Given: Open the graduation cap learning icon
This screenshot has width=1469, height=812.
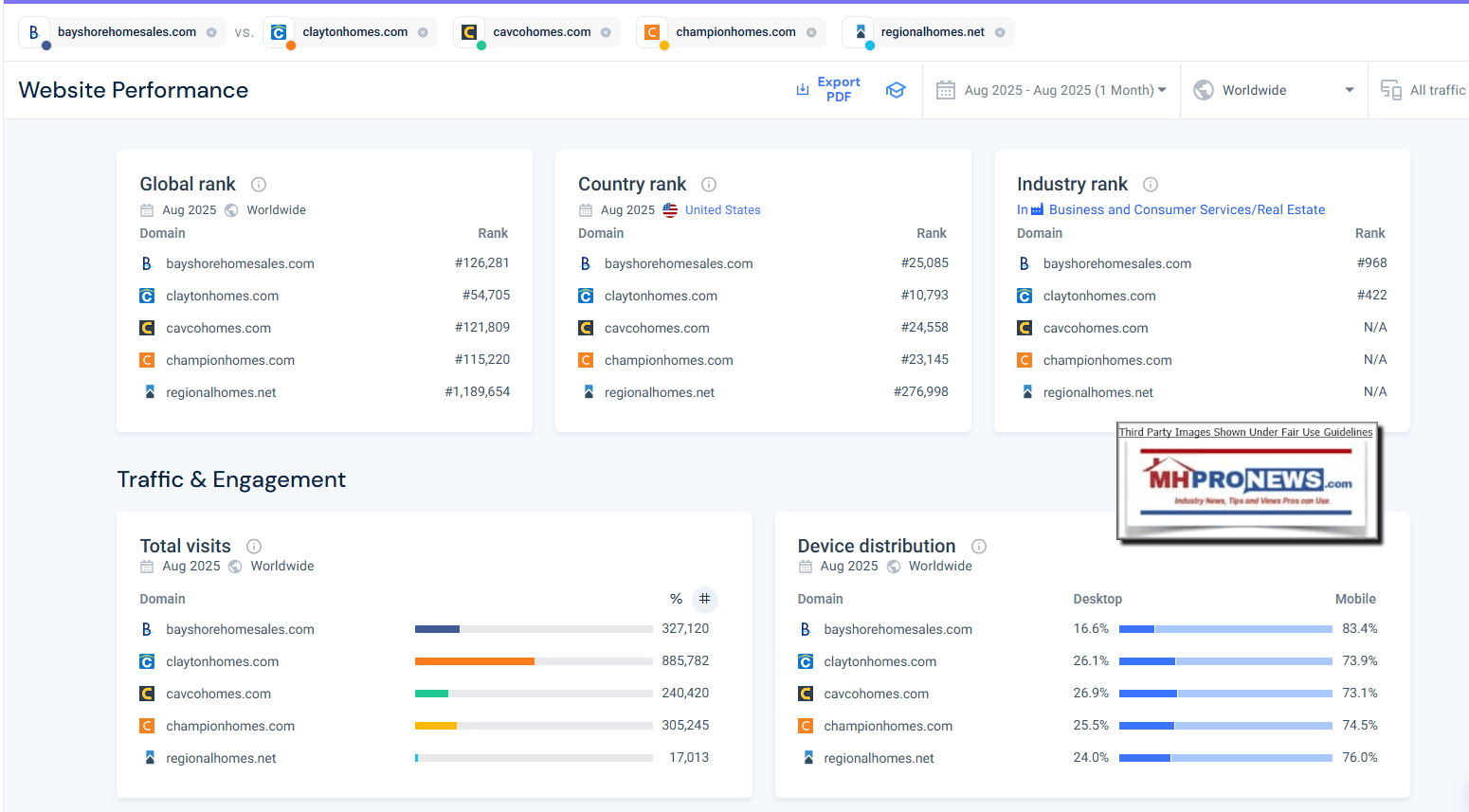Looking at the screenshot, I should [x=896, y=90].
